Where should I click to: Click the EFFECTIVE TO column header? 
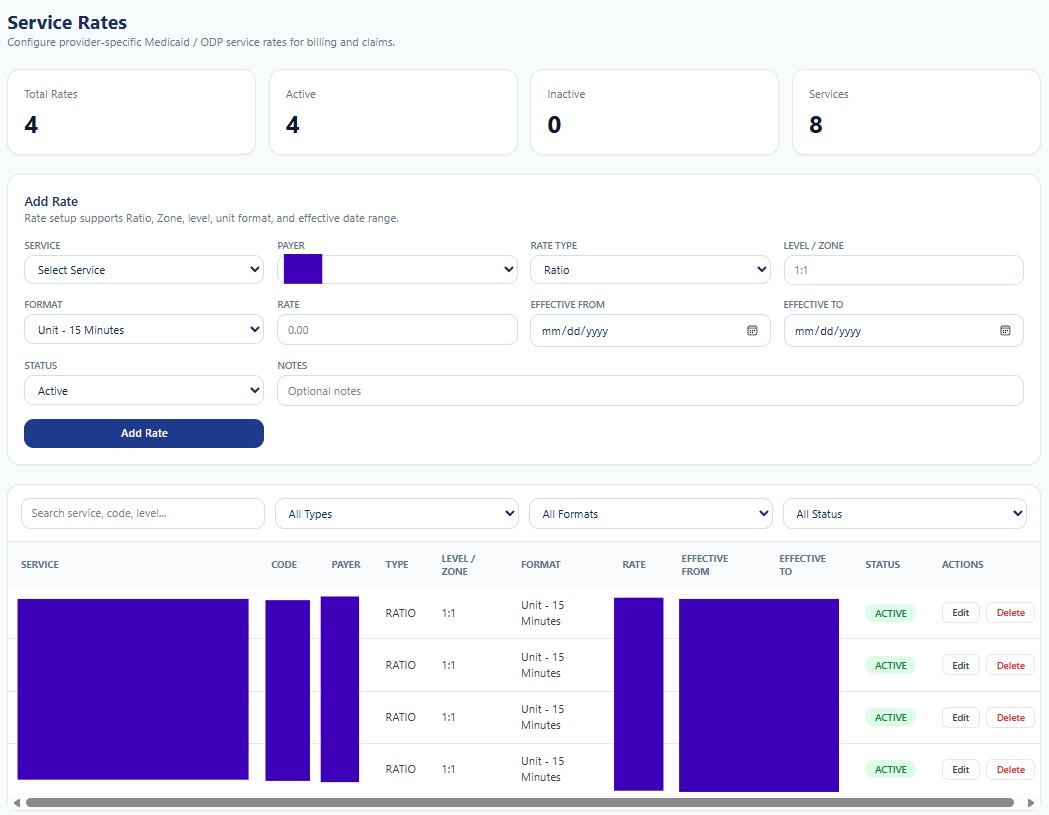click(x=802, y=565)
